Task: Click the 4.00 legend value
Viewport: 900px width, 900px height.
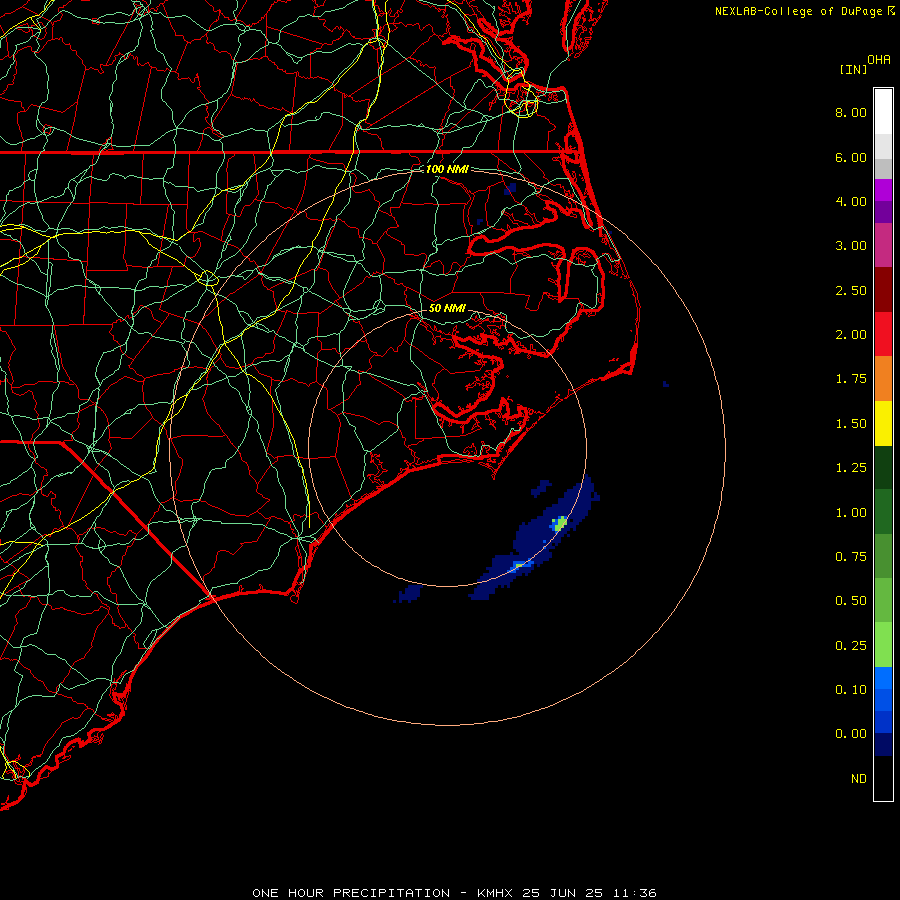Action: (x=851, y=201)
